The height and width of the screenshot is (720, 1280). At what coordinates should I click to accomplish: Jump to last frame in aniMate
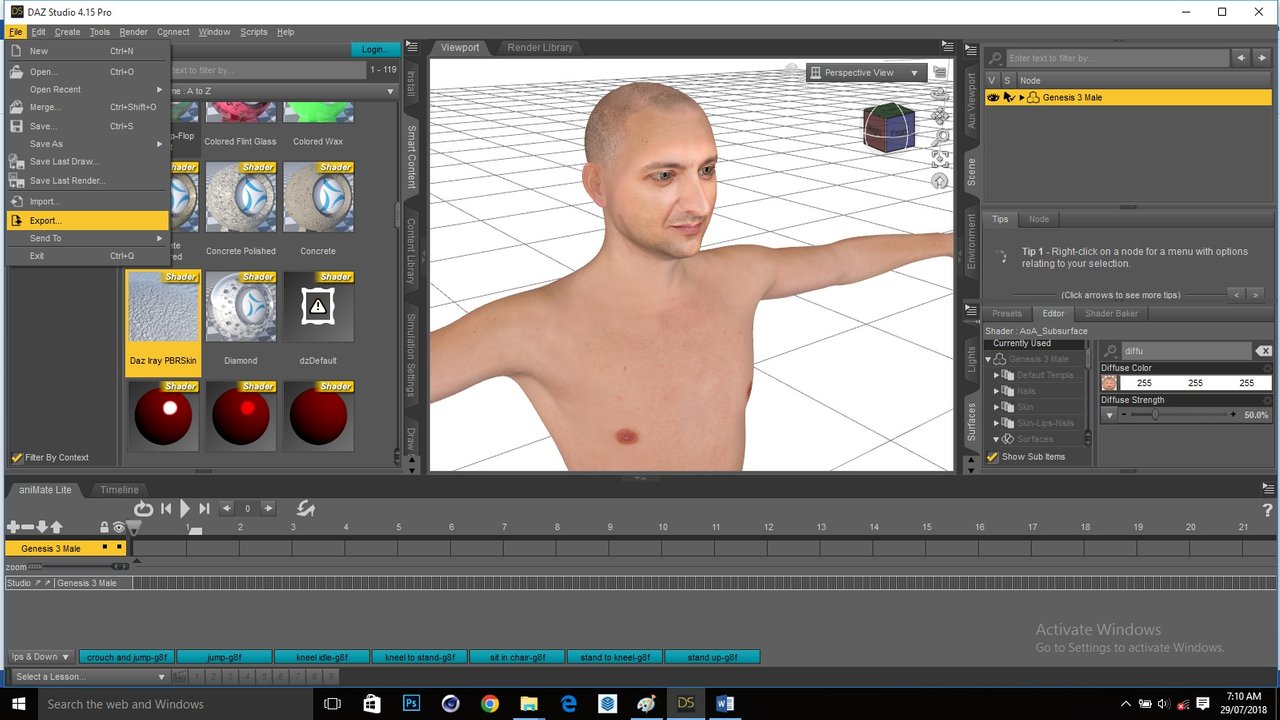tap(204, 509)
